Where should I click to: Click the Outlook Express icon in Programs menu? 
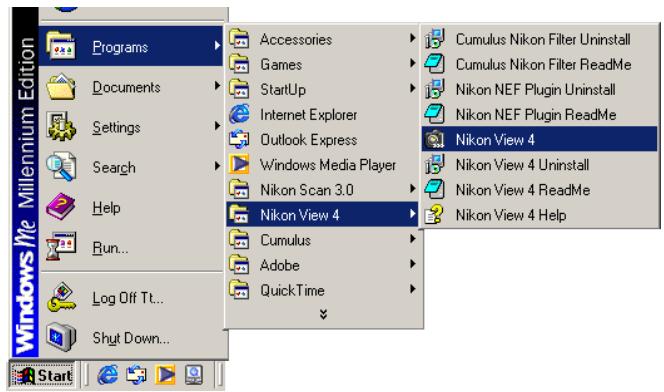point(239,139)
